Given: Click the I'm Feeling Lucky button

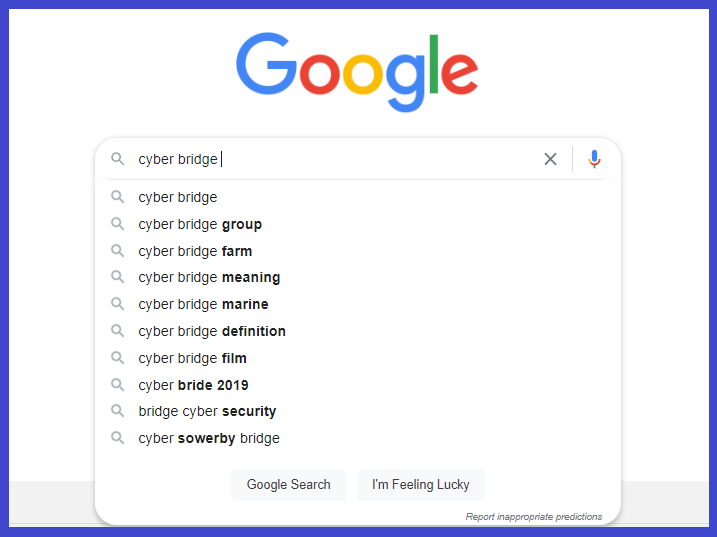Looking at the screenshot, I should click(421, 484).
